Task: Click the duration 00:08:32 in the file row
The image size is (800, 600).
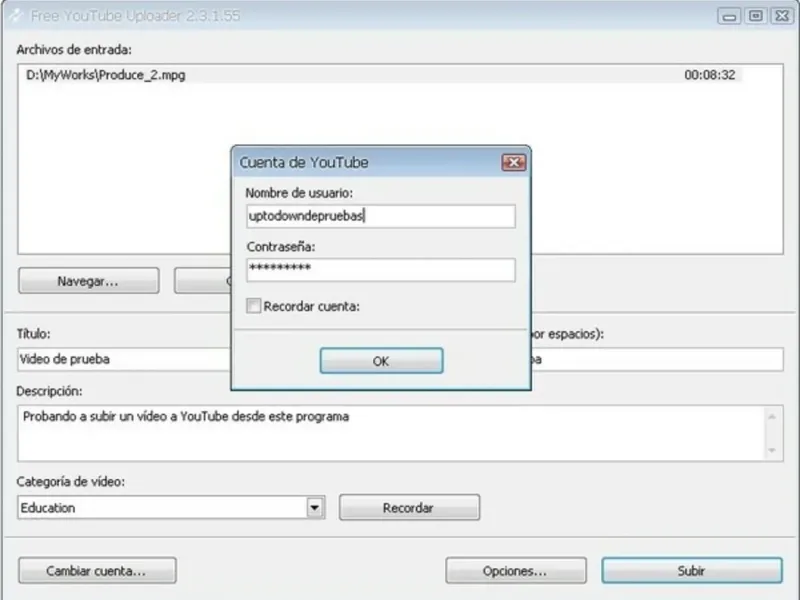Action: point(710,75)
